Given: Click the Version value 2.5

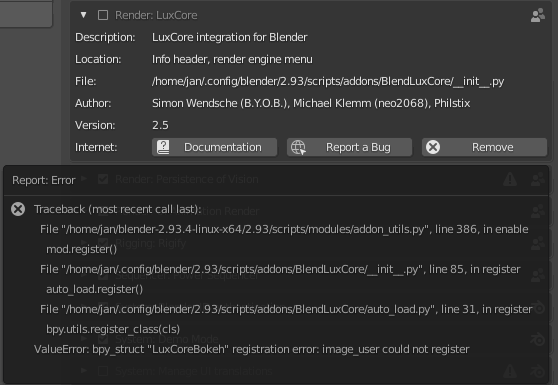Looking at the screenshot, I should pos(160,125).
